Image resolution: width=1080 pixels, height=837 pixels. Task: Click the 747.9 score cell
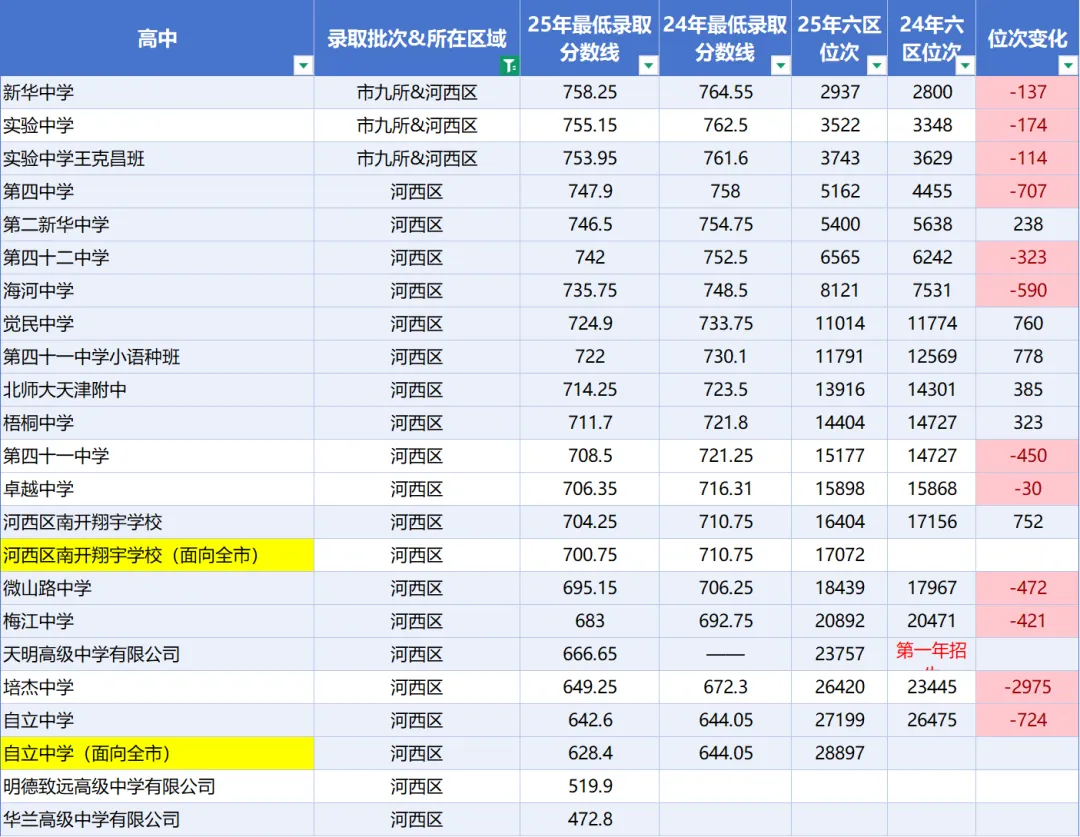pos(590,192)
